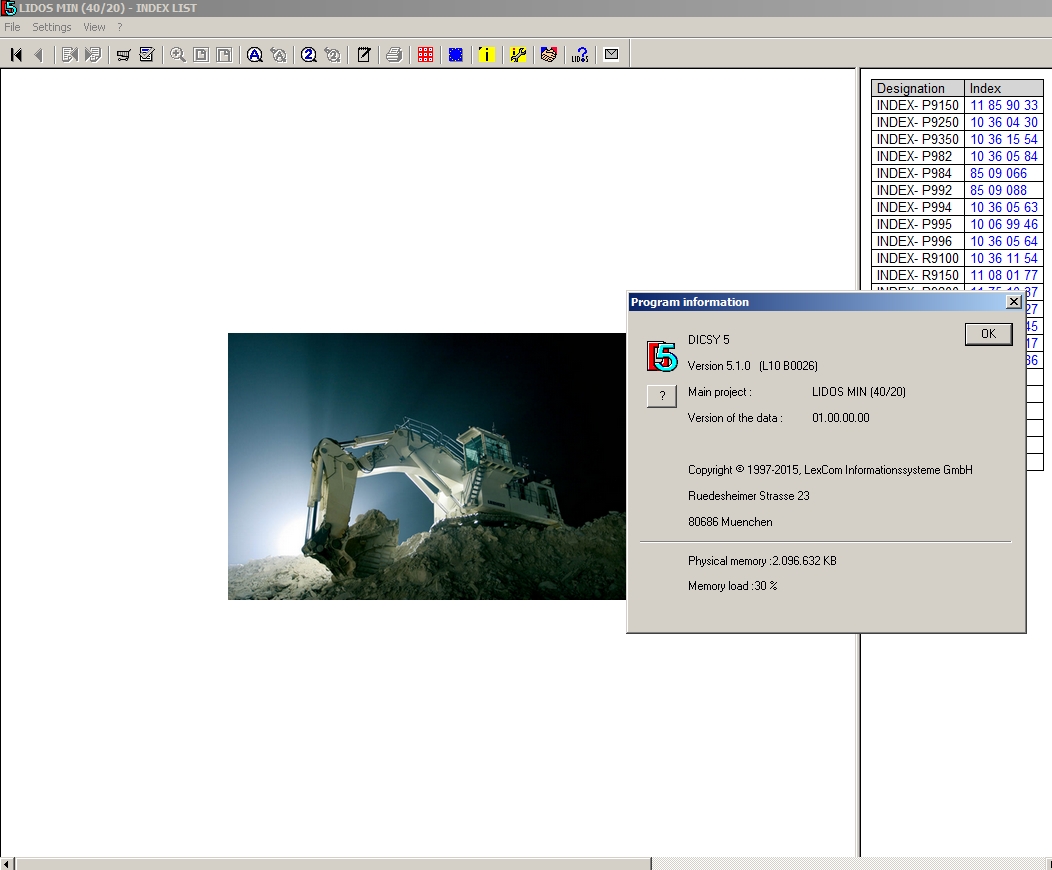The width and height of the screenshot is (1052, 870).
Task: Open the email envelope icon
Action: pos(611,55)
